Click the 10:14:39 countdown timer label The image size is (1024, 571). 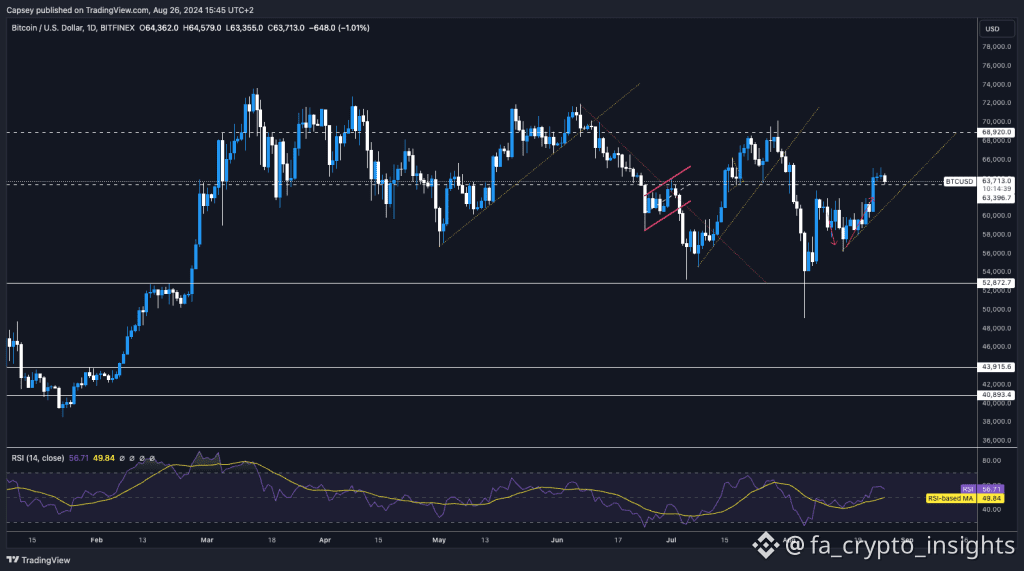click(997, 189)
